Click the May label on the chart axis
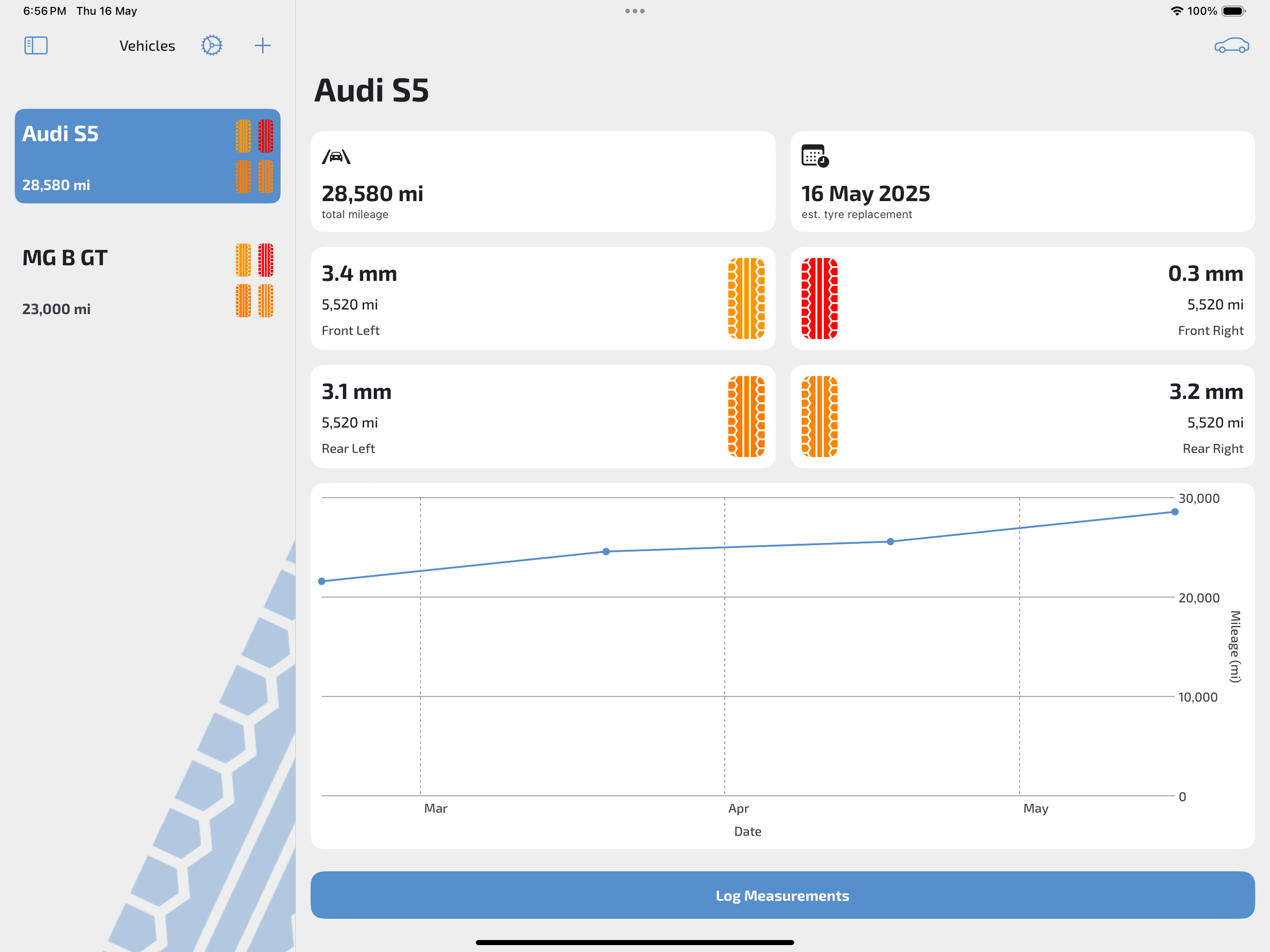The width and height of the screenshot is (1270, 952). (x=1036, y=809)
